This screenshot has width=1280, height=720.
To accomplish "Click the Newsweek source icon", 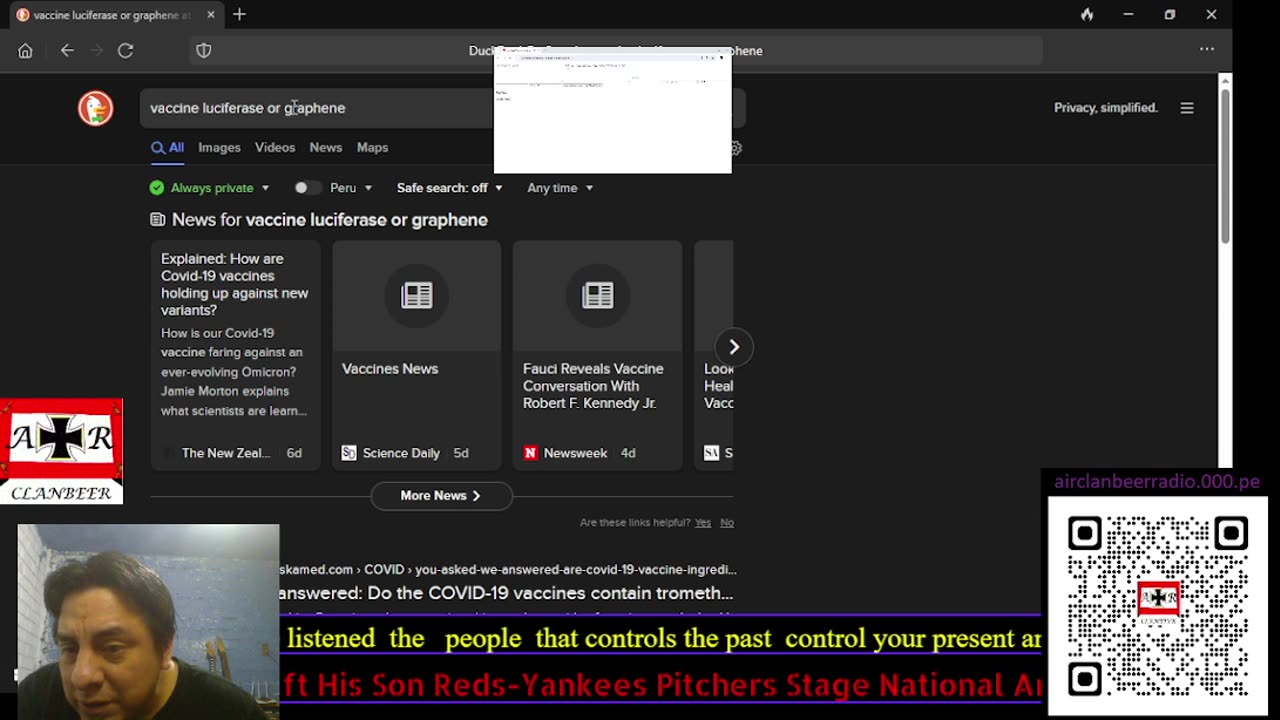I will [530, 453].
